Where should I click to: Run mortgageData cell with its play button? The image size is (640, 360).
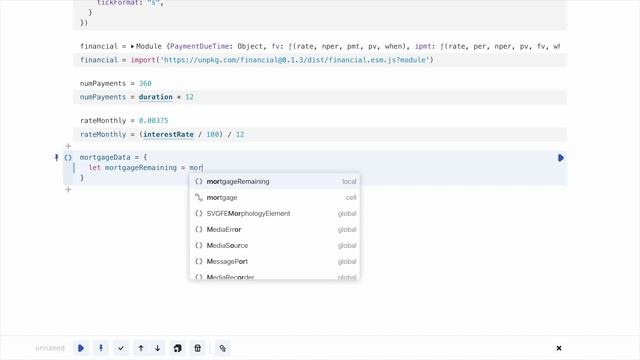(560, 158)
